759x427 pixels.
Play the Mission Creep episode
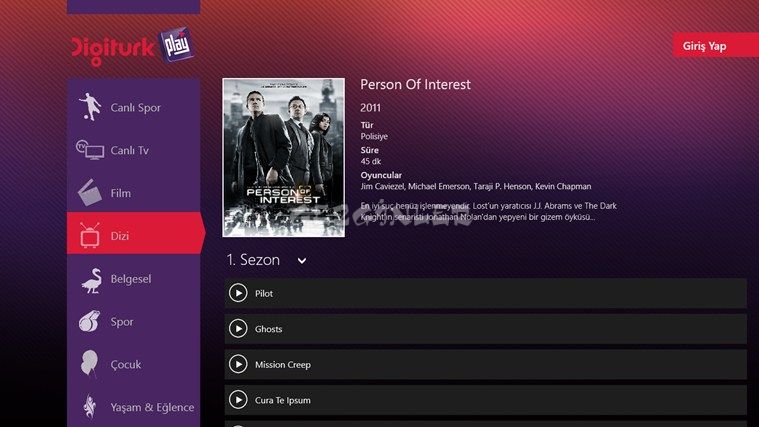pos(238,365)
